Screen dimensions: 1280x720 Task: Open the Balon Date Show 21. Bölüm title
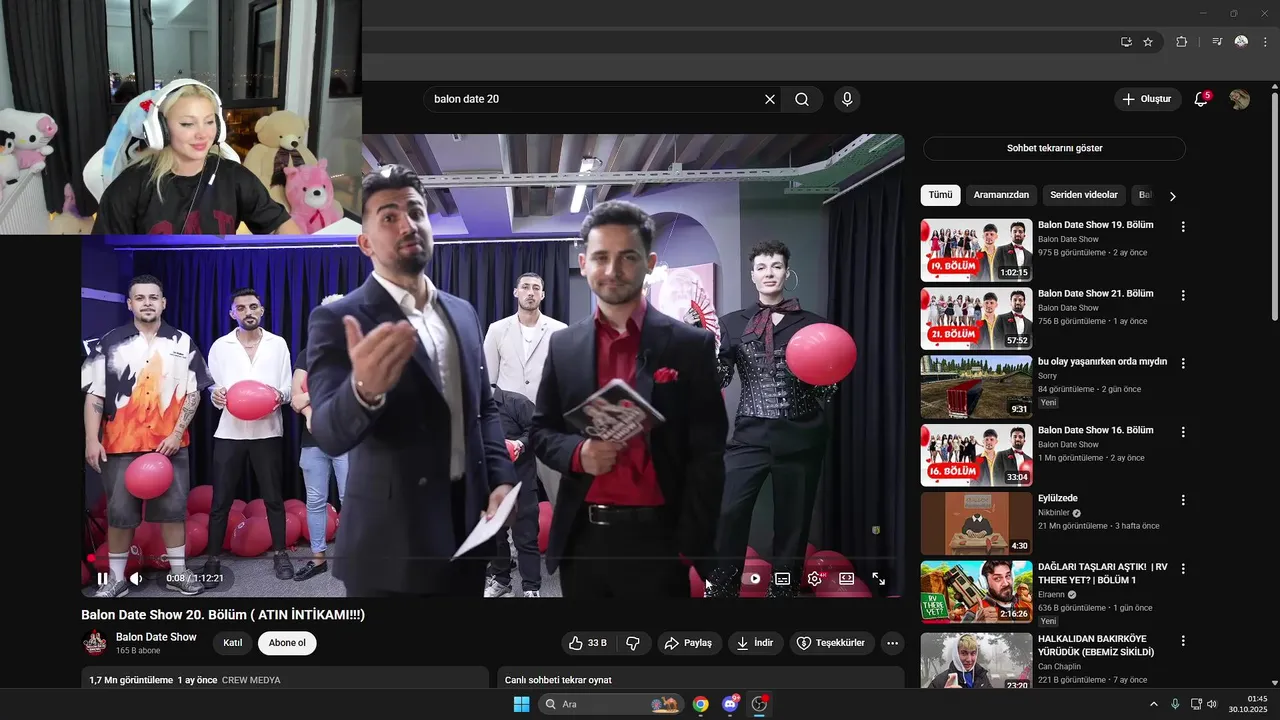[1095, 293]
